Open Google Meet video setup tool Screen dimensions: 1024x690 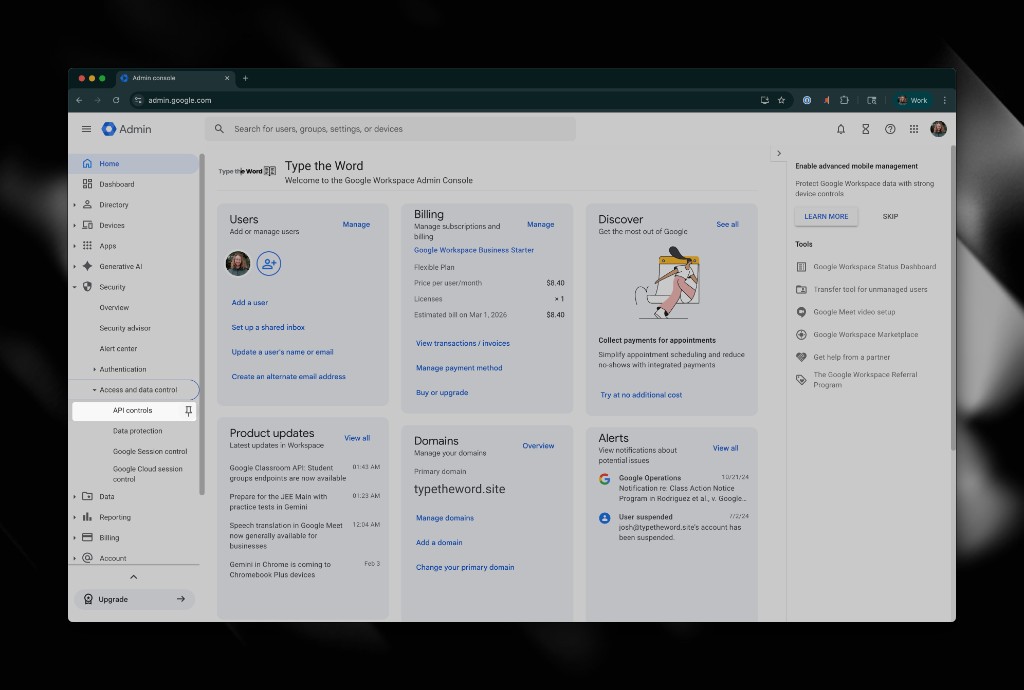click(x=846, y=312)
